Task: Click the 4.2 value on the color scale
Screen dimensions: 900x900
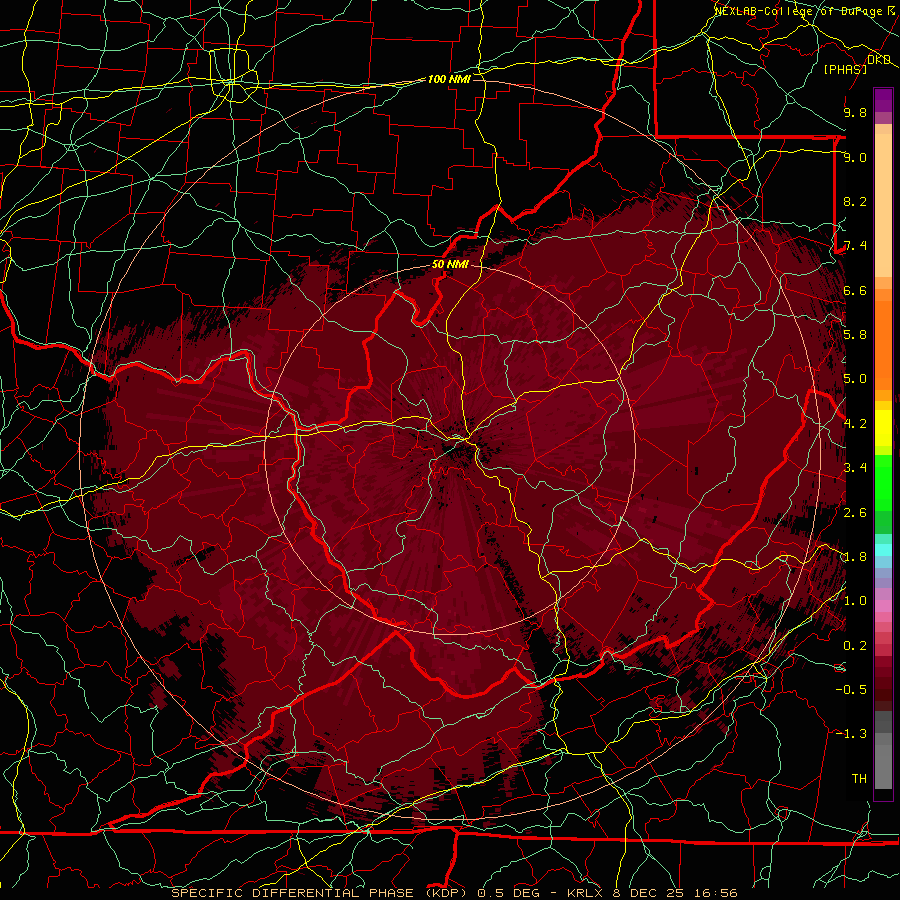Action: (855, 424)
